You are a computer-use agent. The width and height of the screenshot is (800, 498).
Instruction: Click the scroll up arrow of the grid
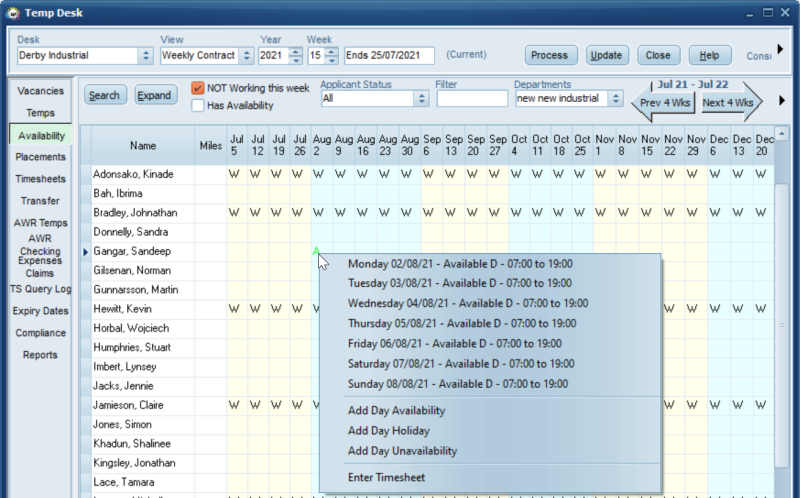tap(782, 134)
